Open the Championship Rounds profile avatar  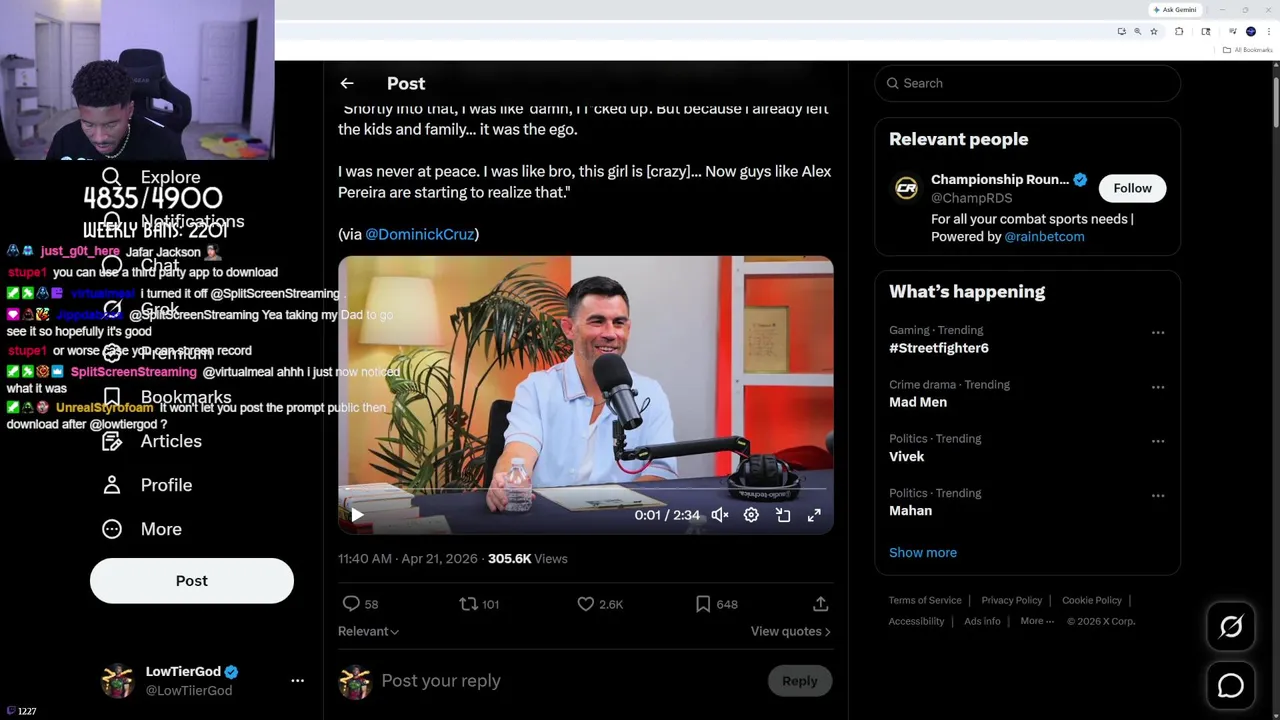point(906,188)
